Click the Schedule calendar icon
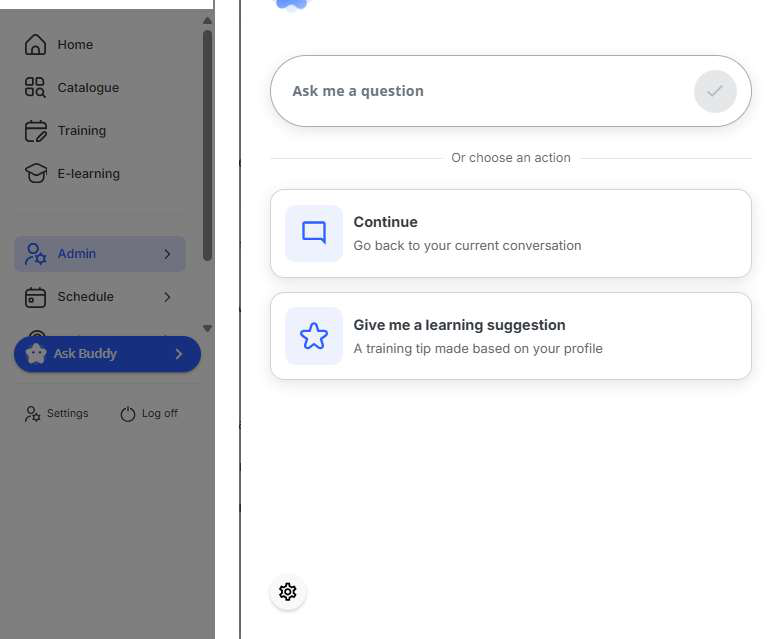The image size is (781, 639). click(x=35, y=297)
